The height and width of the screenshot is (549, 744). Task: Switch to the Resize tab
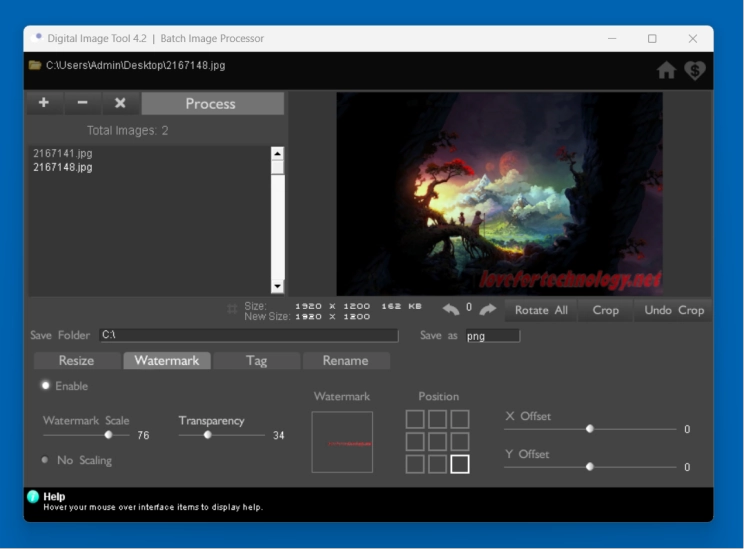pyautogui.click(x=77, y=361)
